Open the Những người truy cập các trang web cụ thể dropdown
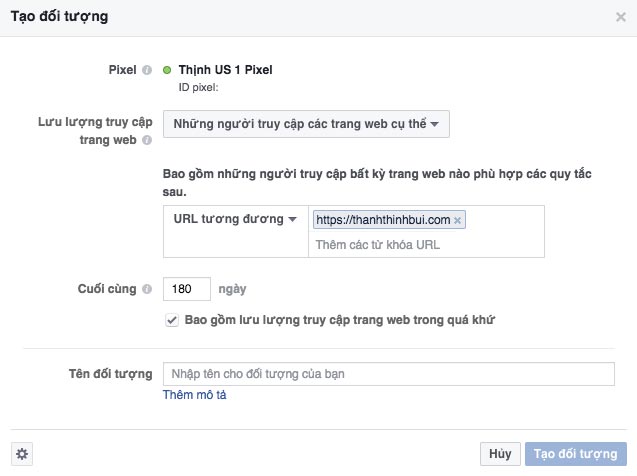This screenshot has width=637, height=476. click(x=306, y=124)
